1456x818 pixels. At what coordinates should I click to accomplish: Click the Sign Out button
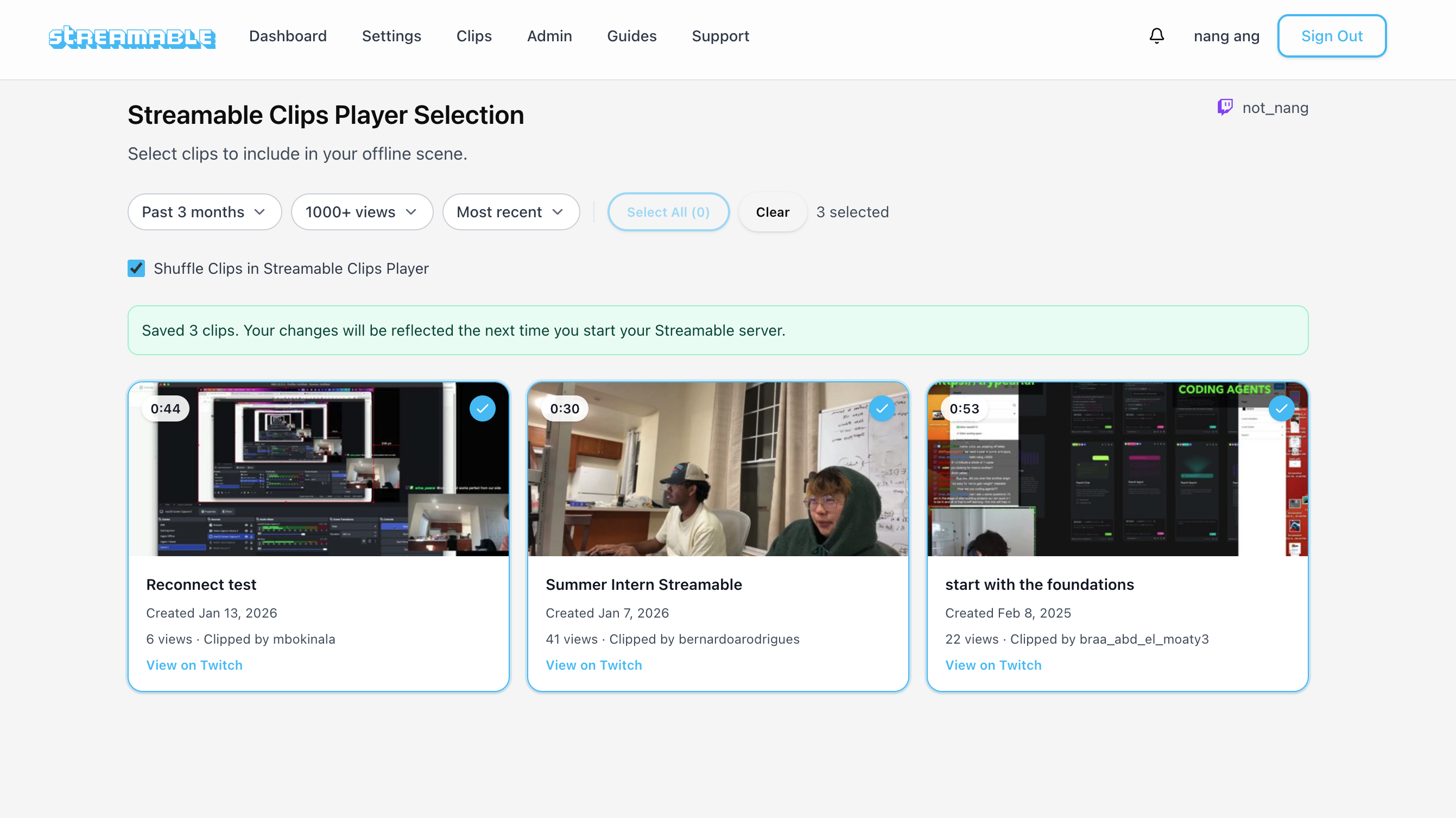tap(1332, 36)
